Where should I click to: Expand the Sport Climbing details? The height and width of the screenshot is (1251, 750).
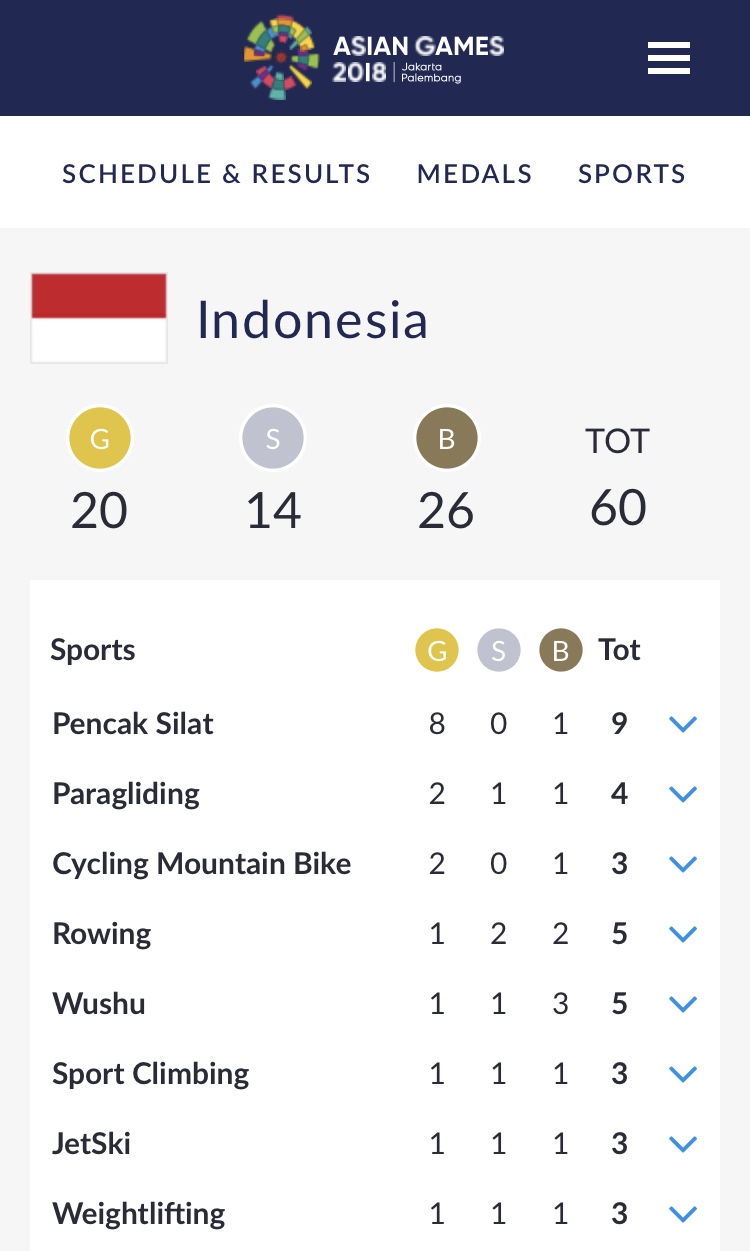click(682, 1074)
